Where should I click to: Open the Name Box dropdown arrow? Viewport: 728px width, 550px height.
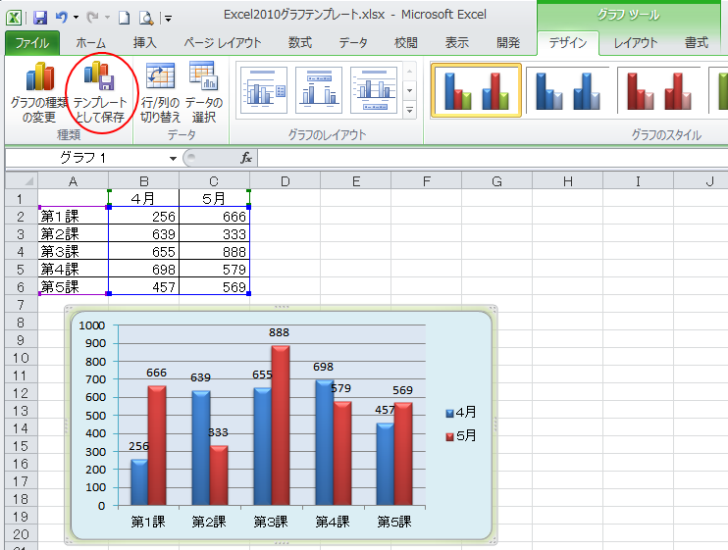click(x=172, y=158)
